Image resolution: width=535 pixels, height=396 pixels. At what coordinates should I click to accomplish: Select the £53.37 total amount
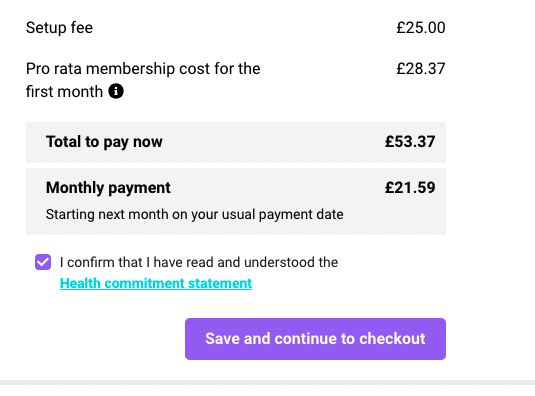[410, 142]
